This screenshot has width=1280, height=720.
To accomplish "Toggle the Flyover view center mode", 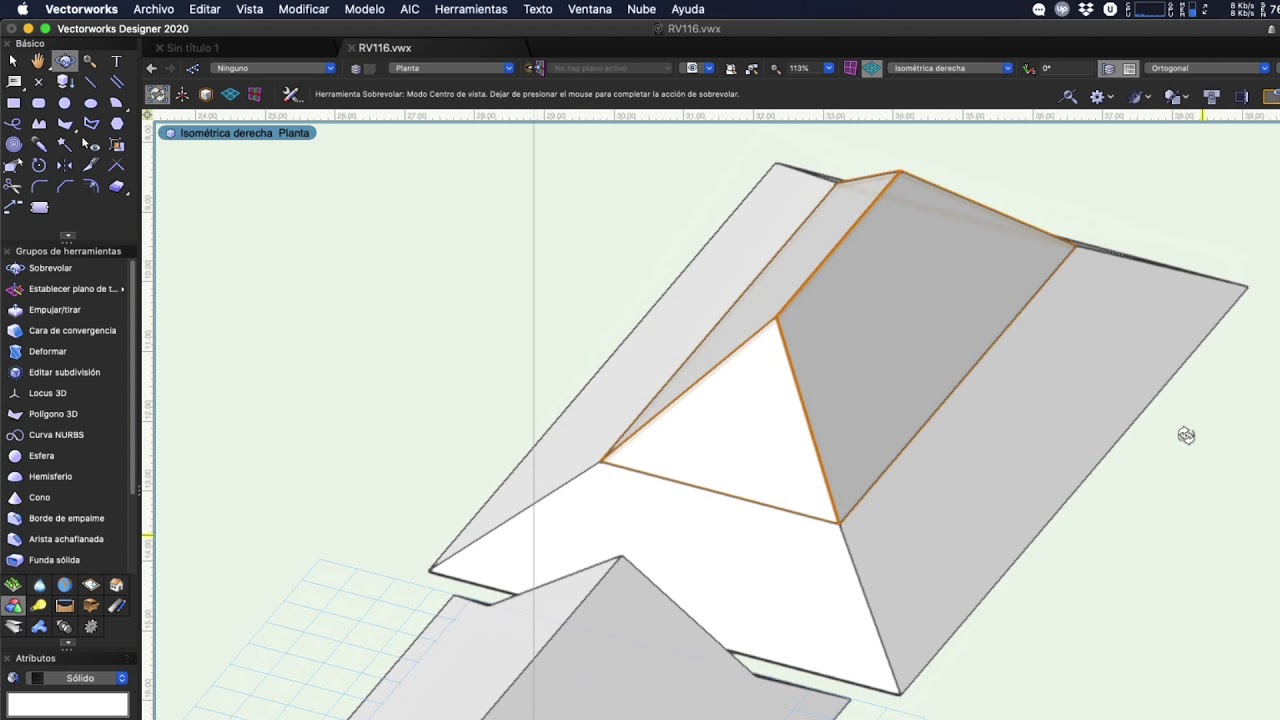I will coord(158,94).
